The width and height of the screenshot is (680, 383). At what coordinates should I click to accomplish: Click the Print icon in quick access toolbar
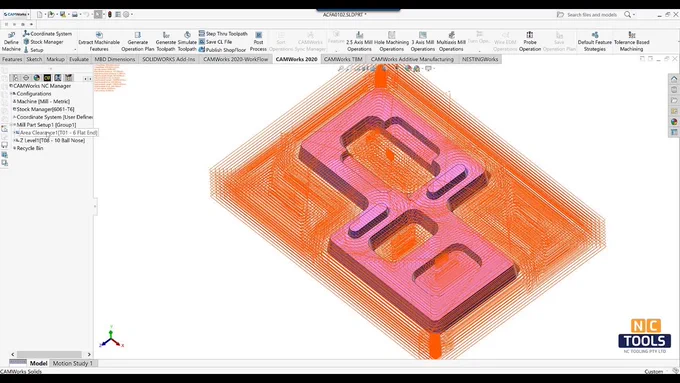click(74, 14)
